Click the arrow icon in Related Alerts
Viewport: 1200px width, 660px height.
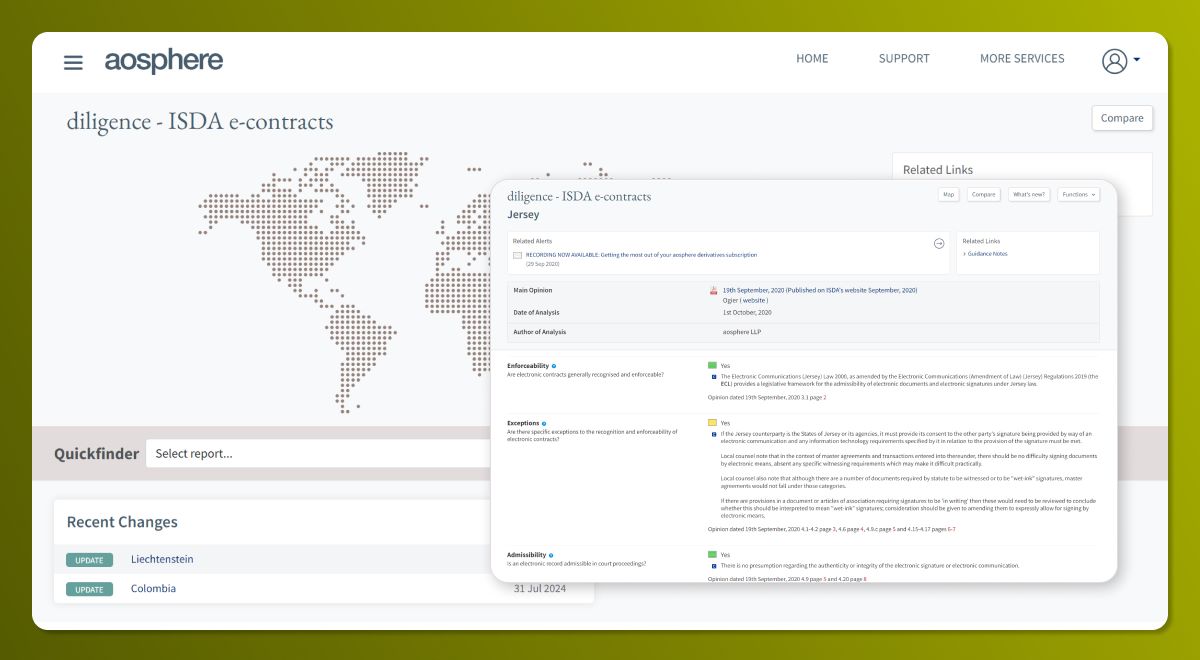point(938,243)
